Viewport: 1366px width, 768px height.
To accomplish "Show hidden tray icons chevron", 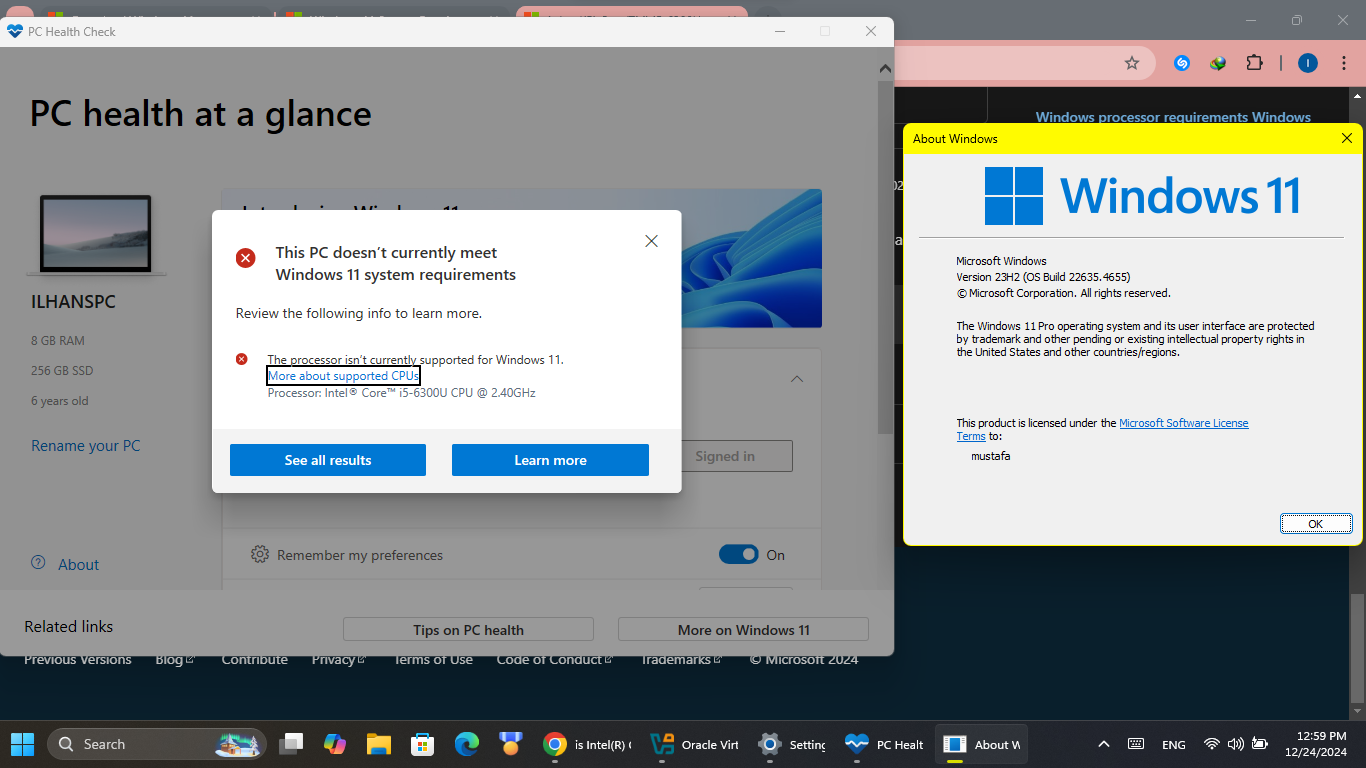I will tap(1104, 744).
